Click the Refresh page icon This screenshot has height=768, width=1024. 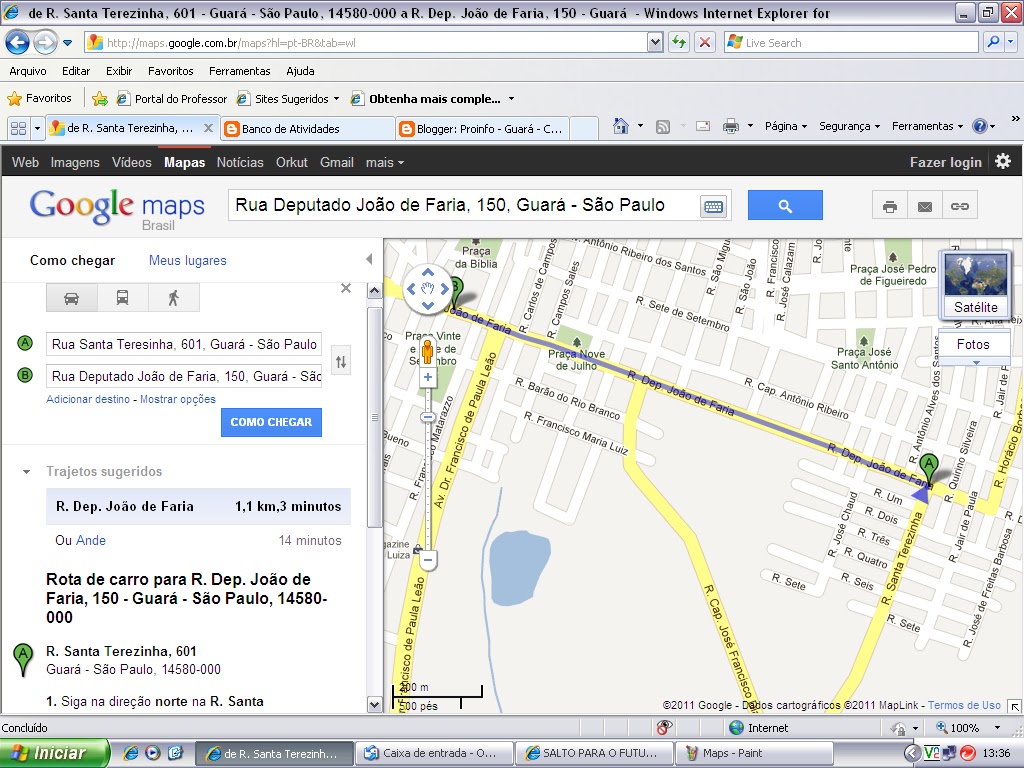pos(679,43)
